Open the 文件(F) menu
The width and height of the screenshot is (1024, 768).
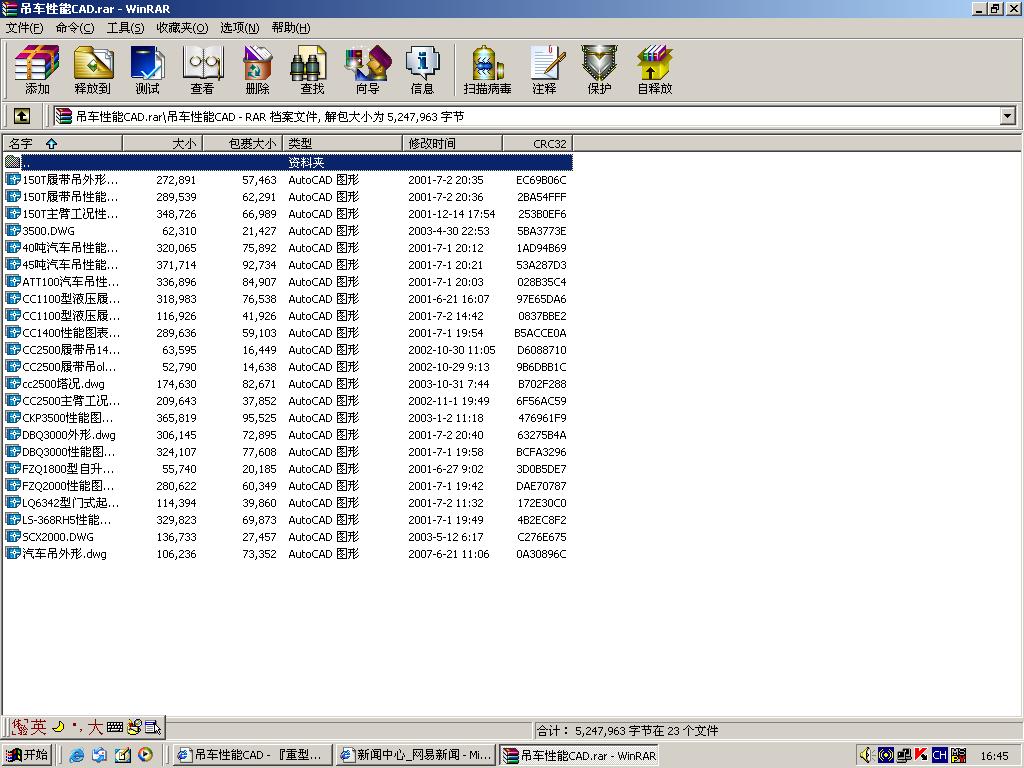tap(24, 27)
